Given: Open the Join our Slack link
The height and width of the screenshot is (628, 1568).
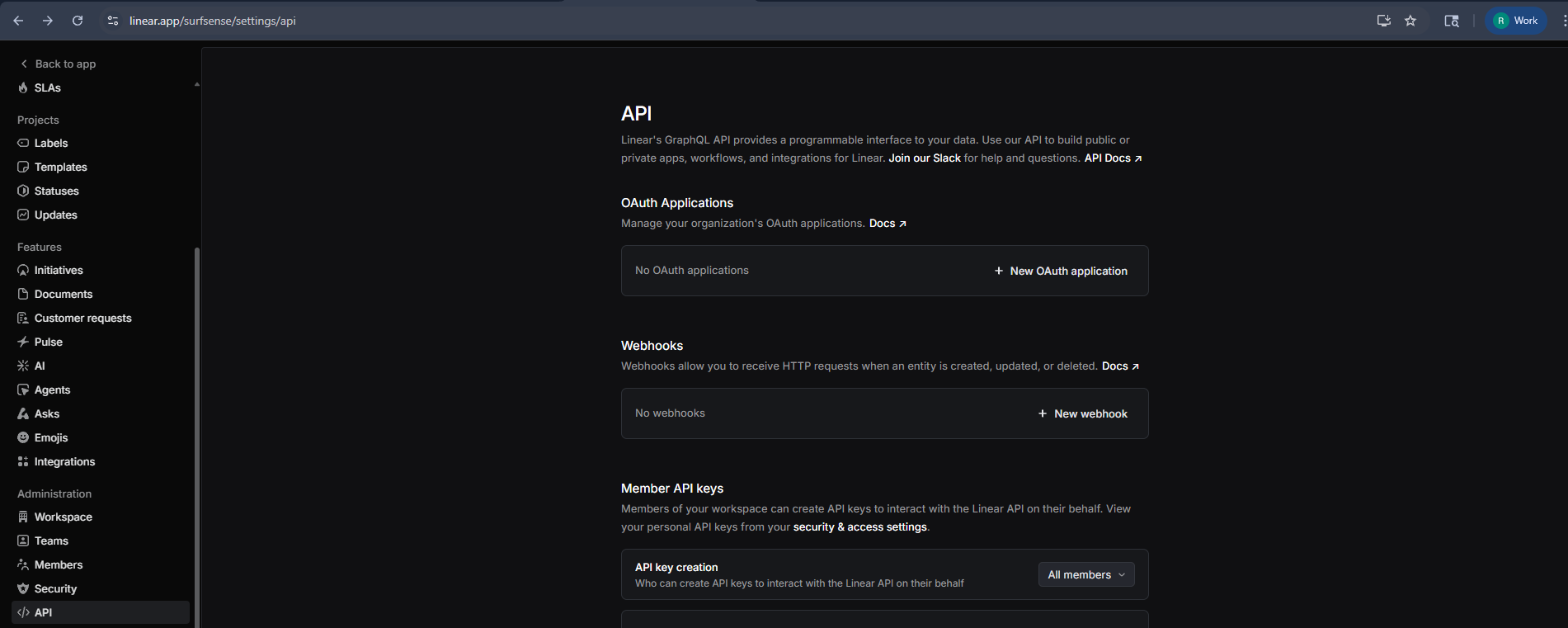Looking at the screenshot, I should tap(924, 158).
